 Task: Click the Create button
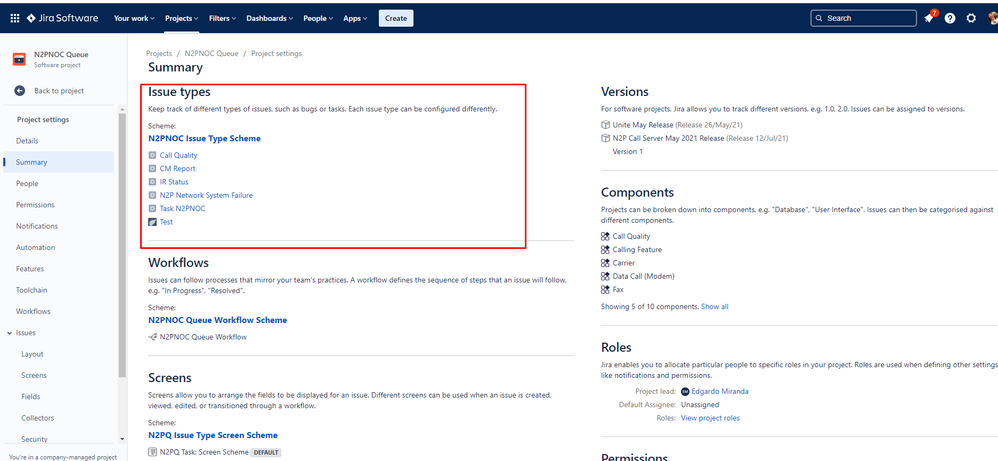click(x=396, y=18)
